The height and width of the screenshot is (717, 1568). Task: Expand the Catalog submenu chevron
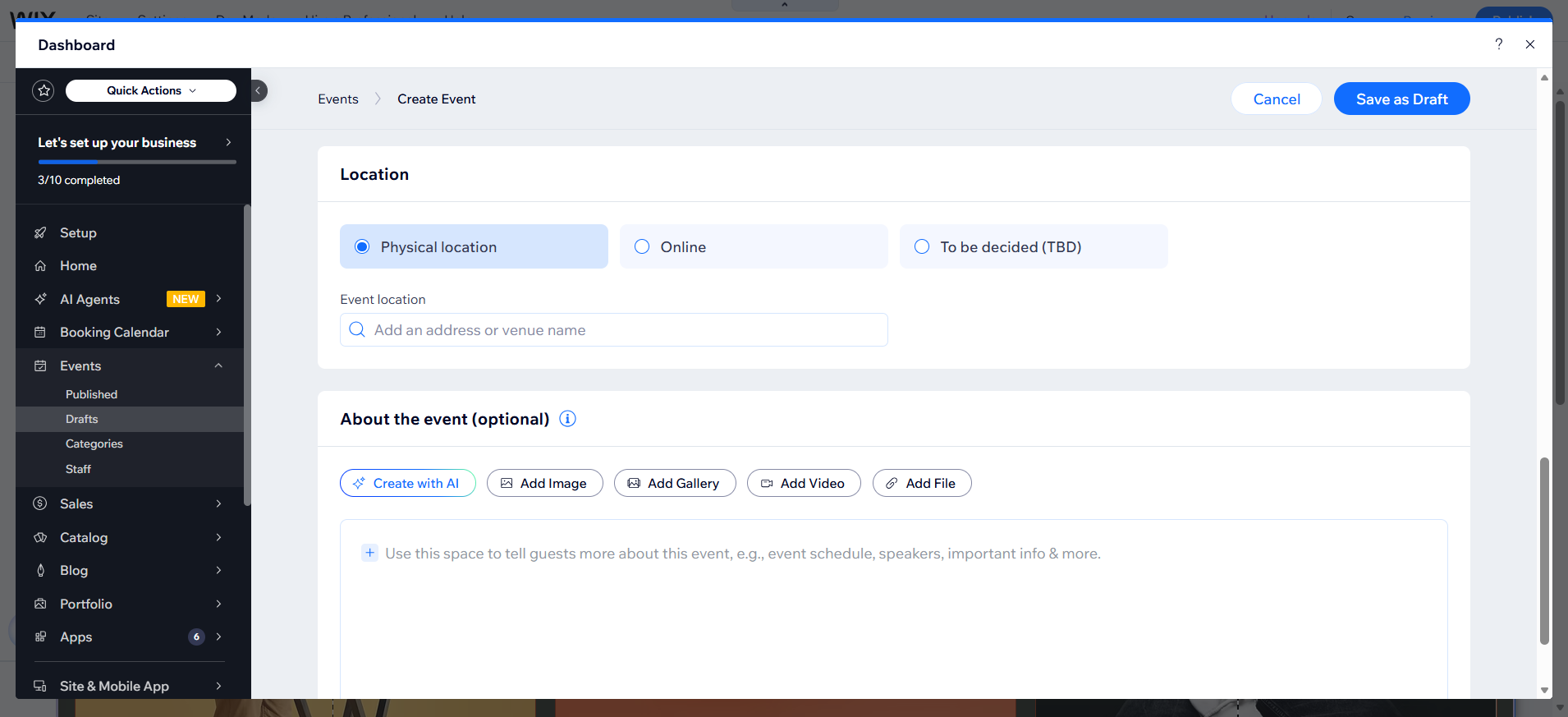point(218,537)
